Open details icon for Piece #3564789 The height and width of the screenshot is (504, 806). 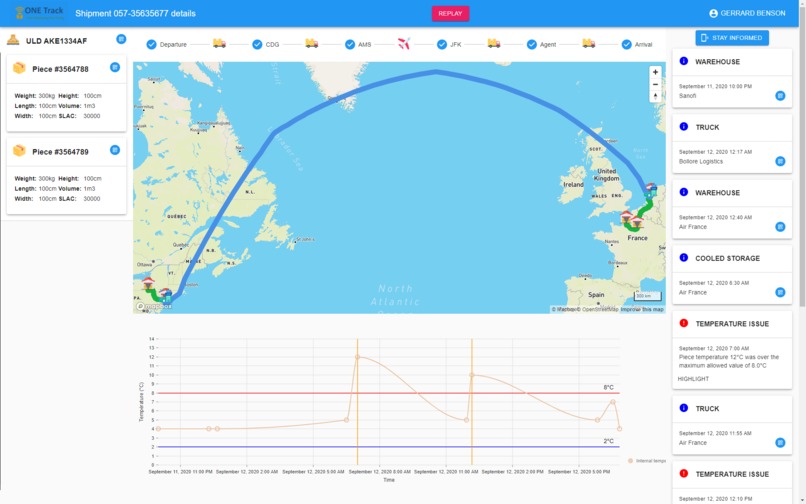point(115,150)
